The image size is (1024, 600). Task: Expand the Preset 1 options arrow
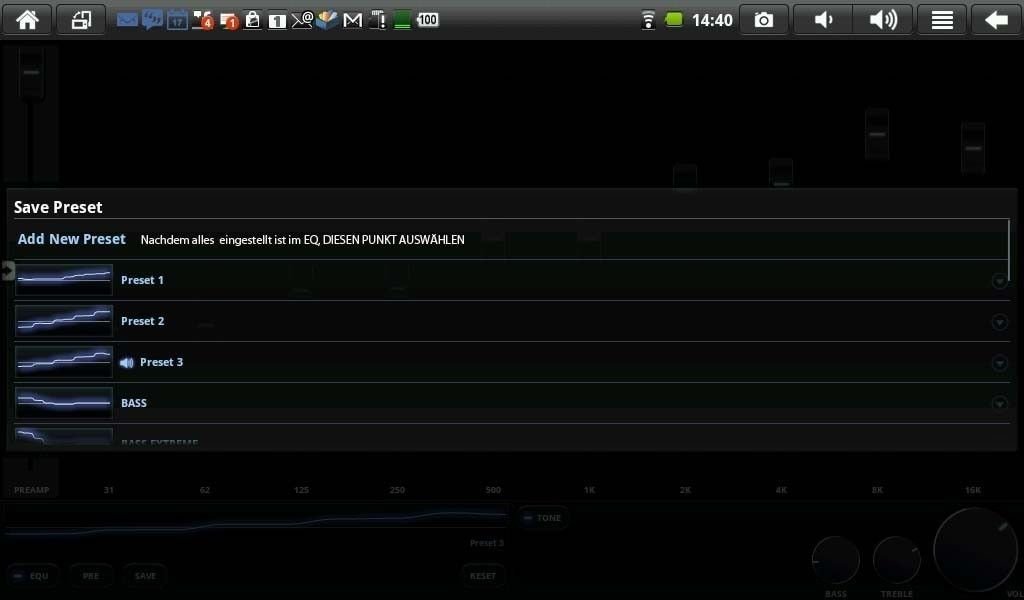click(x=999, y=281)
